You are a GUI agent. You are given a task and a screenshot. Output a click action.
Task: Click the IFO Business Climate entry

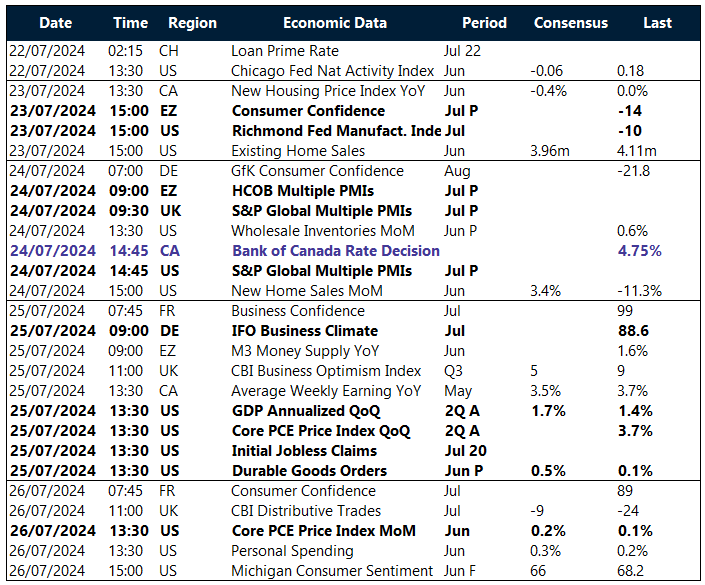point(304,330)
